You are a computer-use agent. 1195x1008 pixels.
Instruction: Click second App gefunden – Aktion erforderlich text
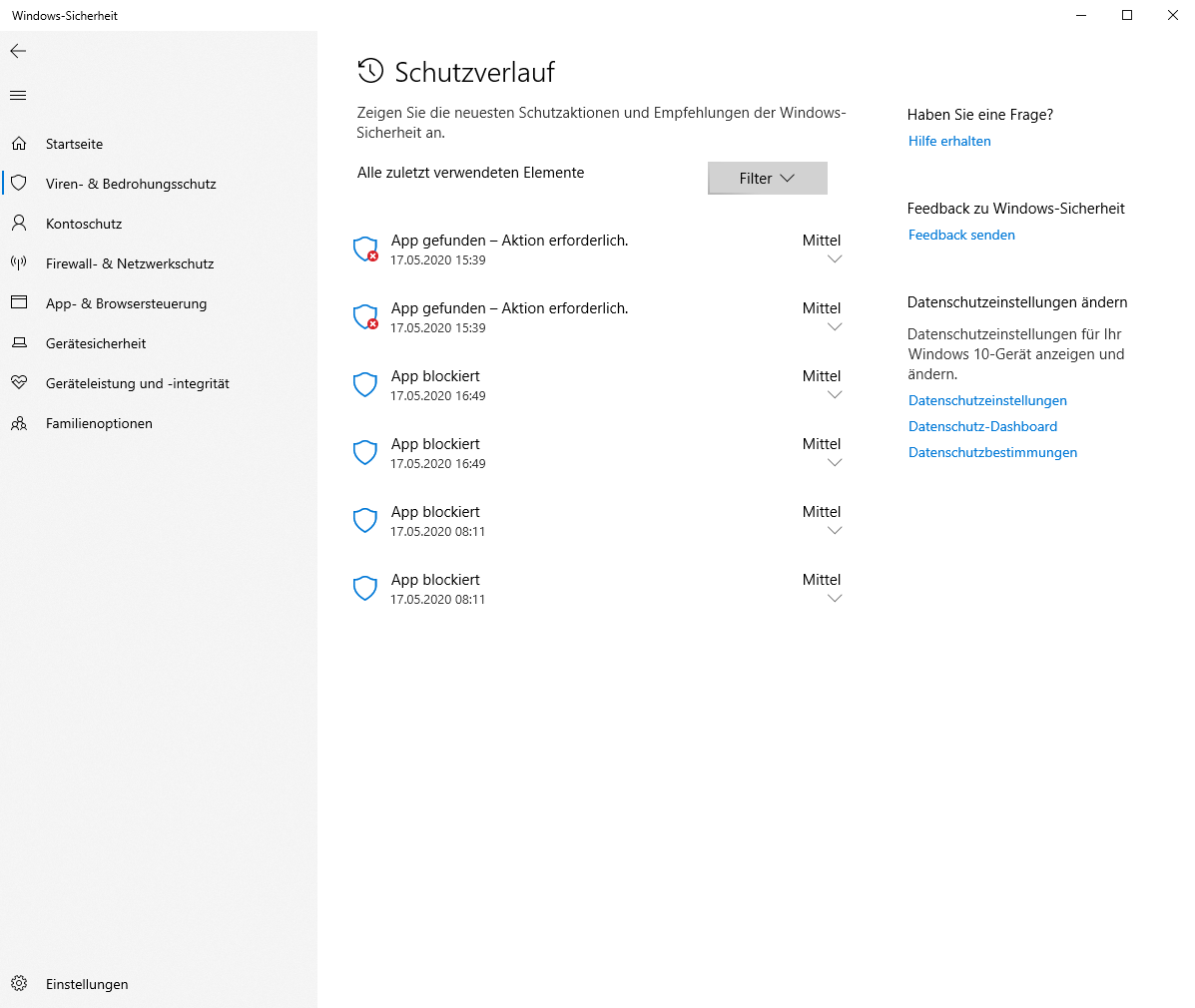(x=510, y=307)
